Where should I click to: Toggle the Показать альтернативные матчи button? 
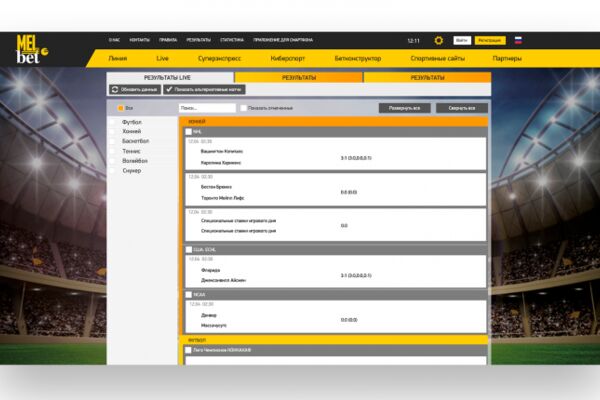204,90
